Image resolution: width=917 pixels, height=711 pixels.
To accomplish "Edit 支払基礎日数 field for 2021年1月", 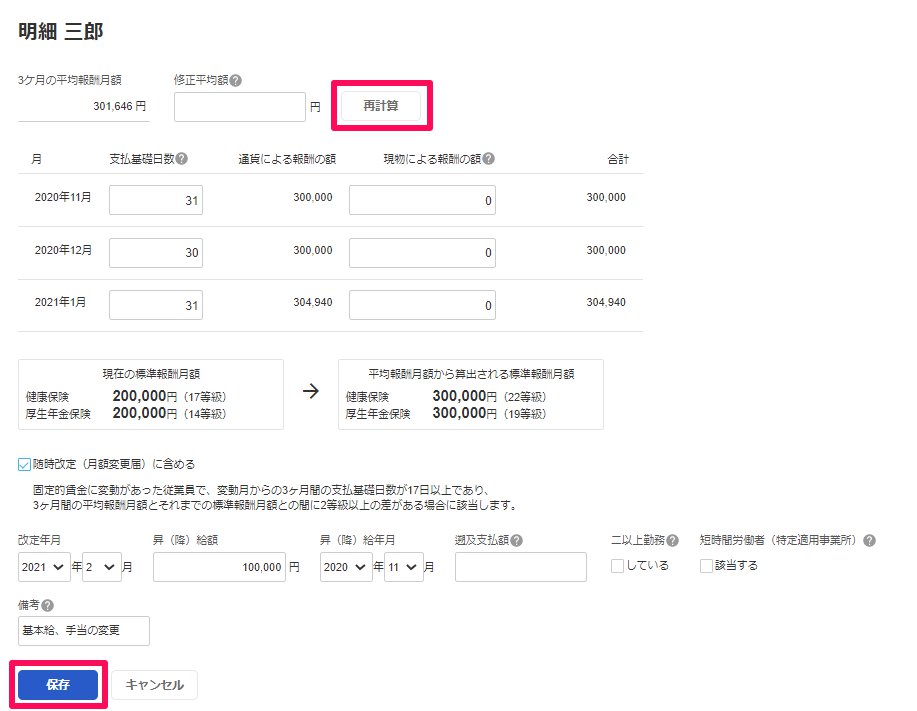I will [x=156, y=305].
